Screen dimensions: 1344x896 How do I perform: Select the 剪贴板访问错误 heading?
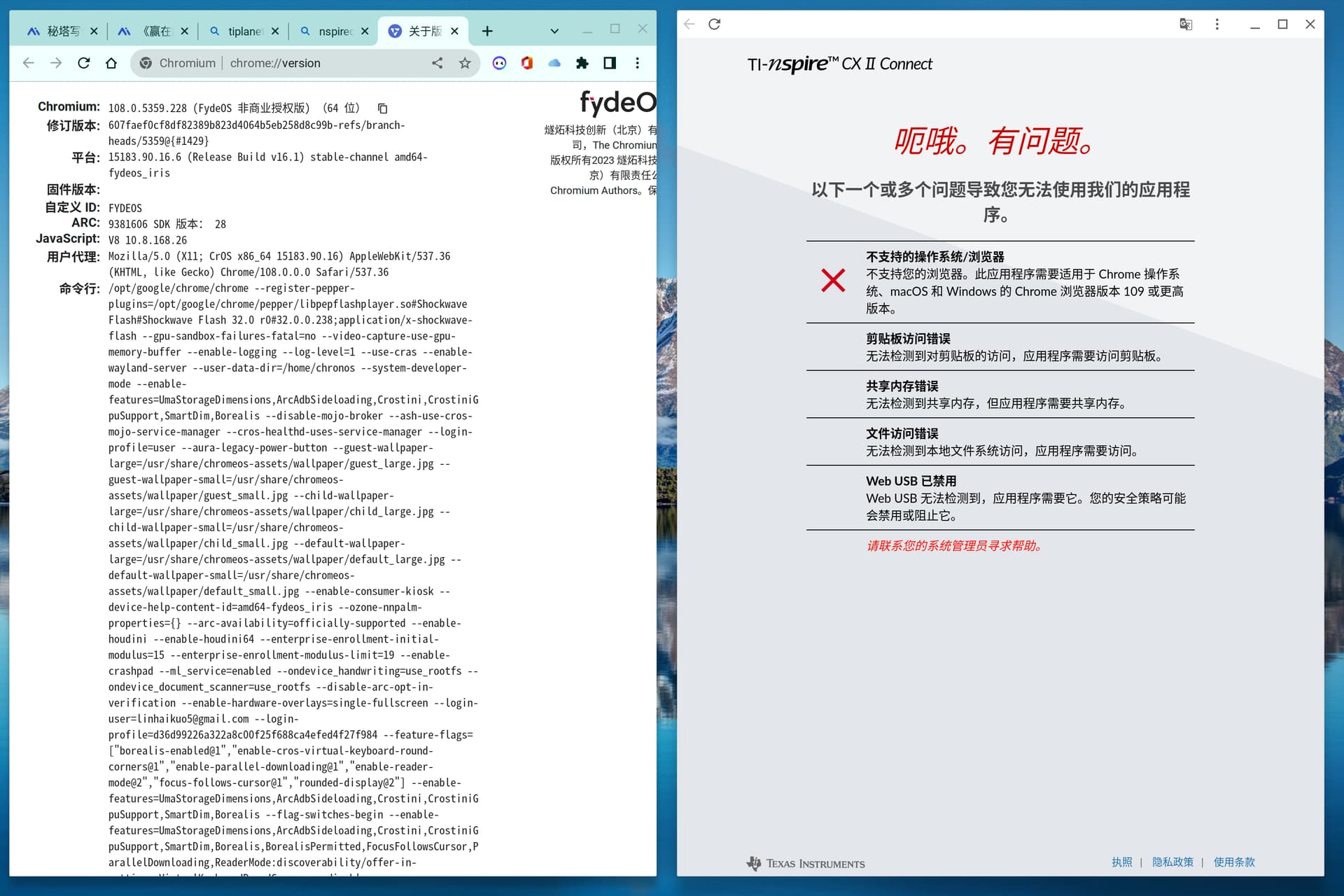pyautogui.click(x=908, y=339)
